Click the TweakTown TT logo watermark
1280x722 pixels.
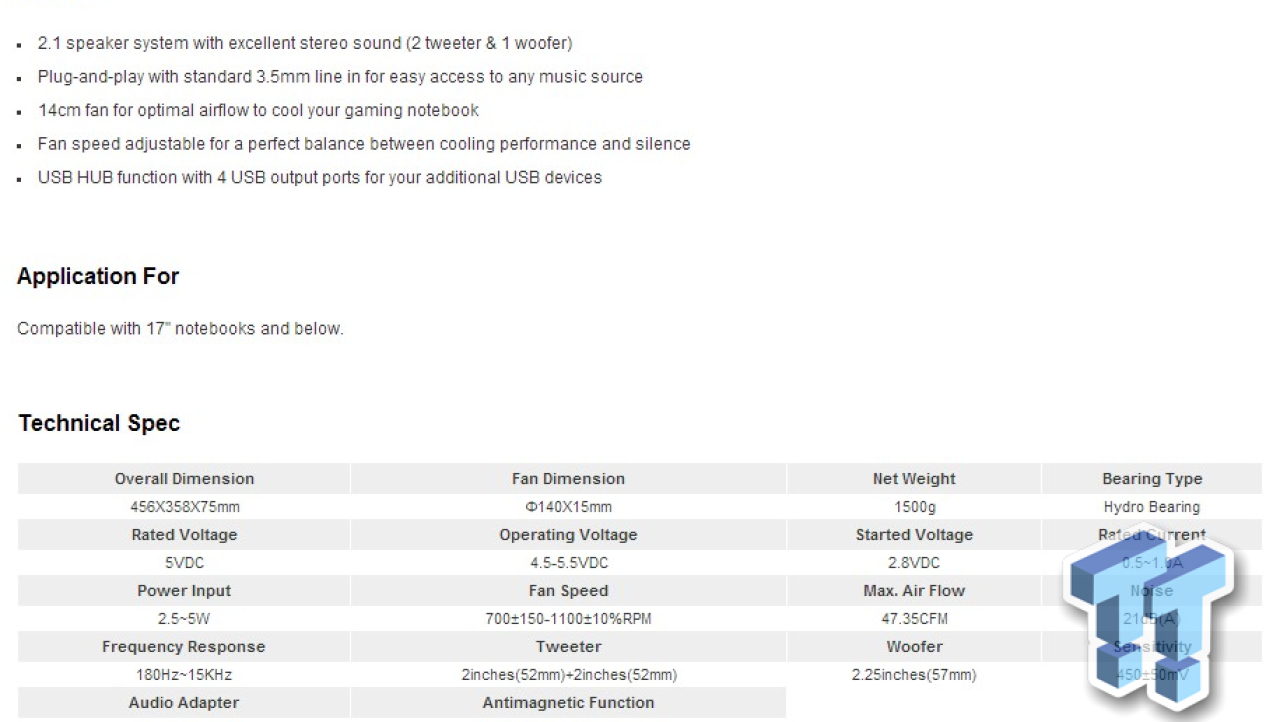[1148, 620]
